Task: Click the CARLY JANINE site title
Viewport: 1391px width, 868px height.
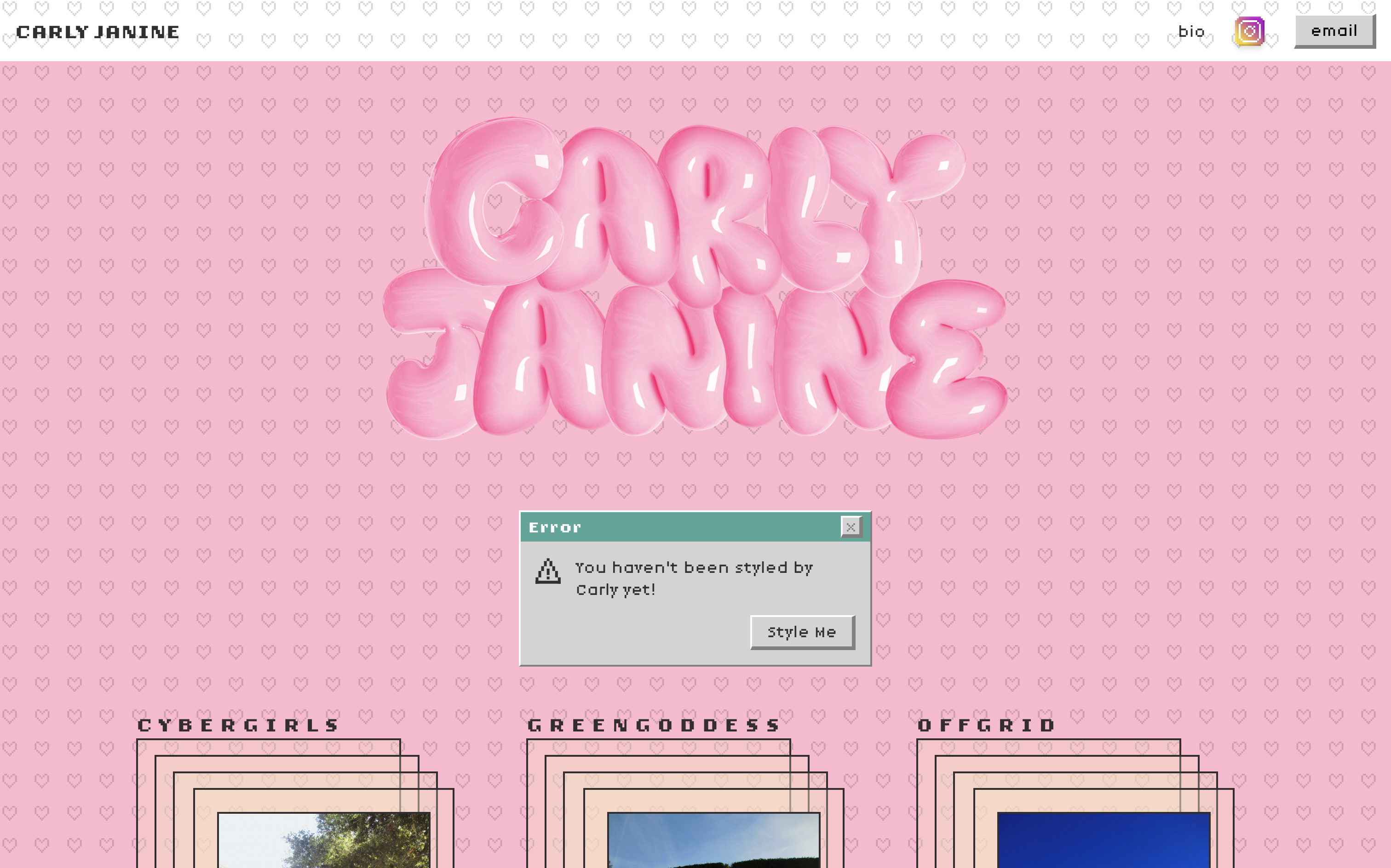Action: (x=98, y=32)
